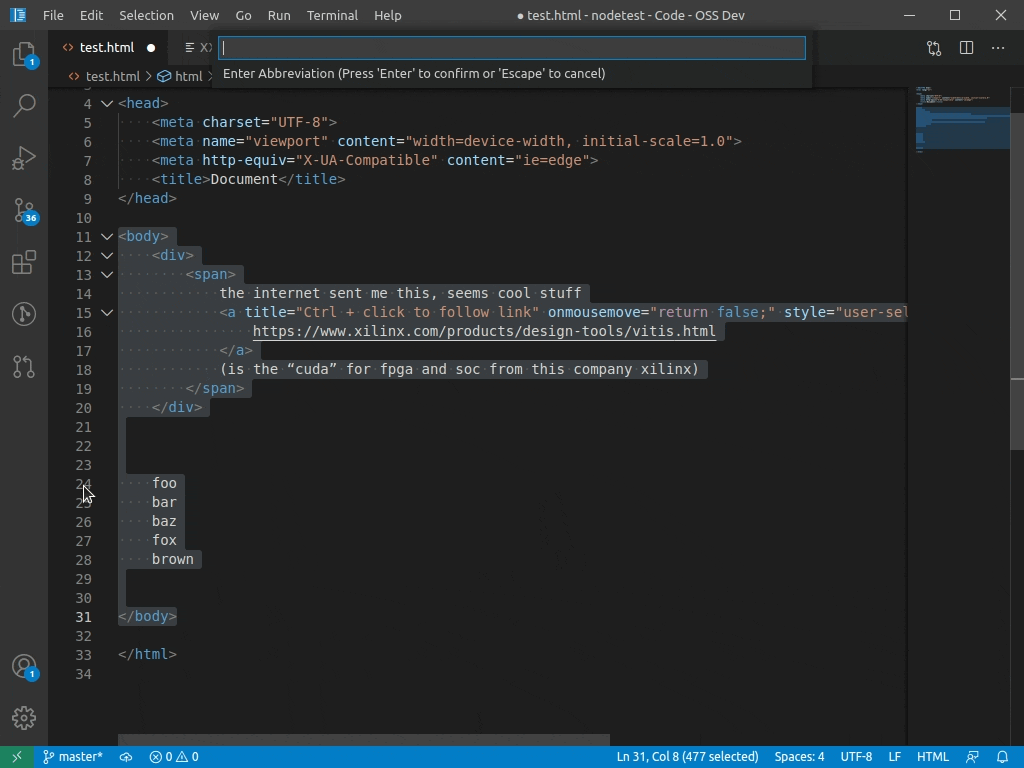Open the Help menu
Viewport: 1024px width, 768px height.
pos(388,15)
